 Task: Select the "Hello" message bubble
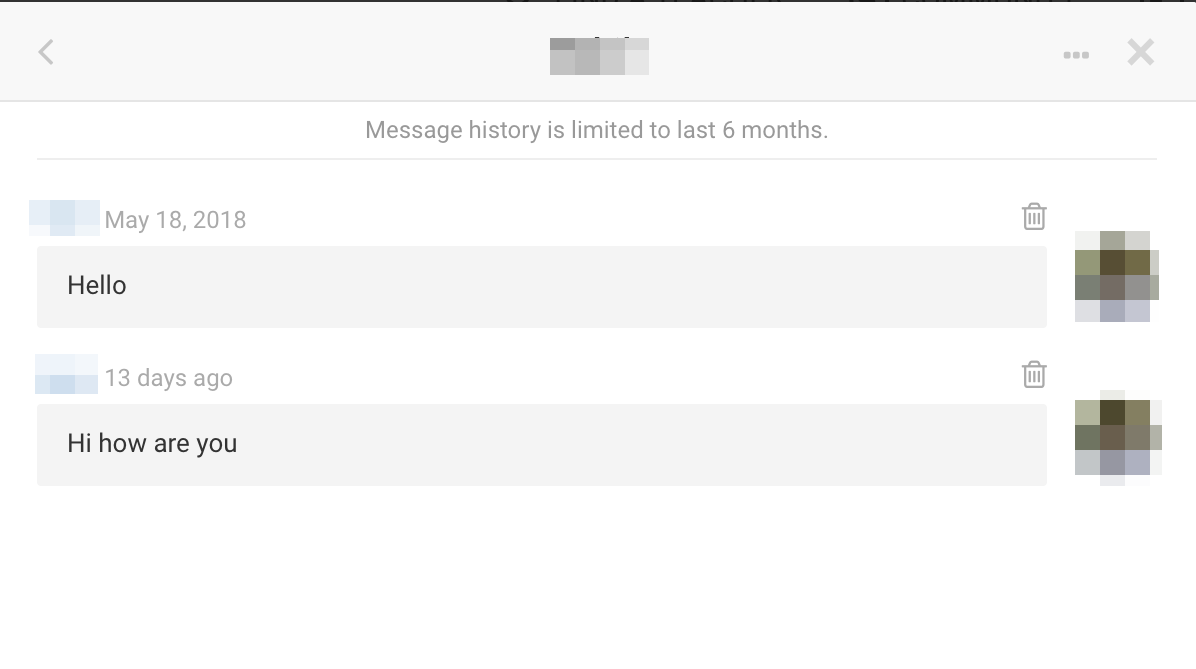click(541, 286)
